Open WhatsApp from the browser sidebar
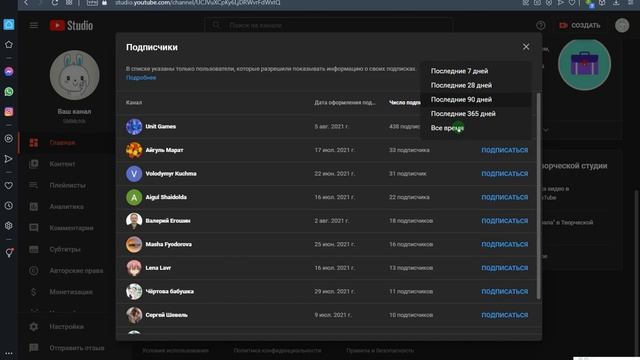The image size is (640, 360). [9, 91]
